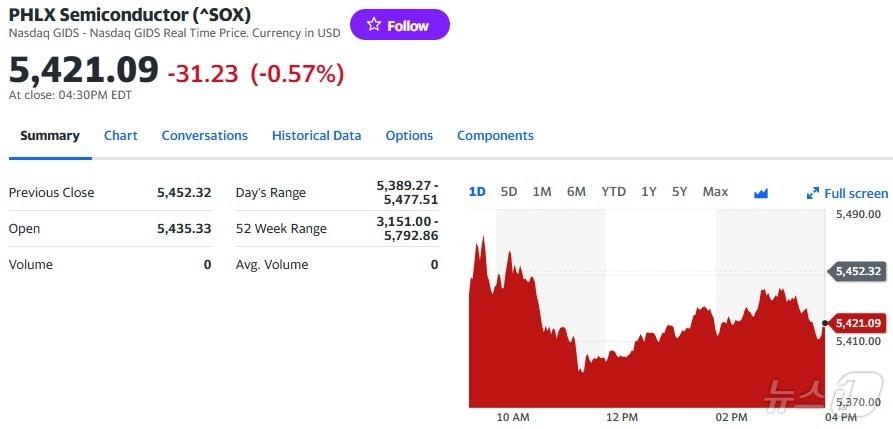This screenshot has width=893, height=429.
Task: Open the Options tab
Action: coord(409,136)
